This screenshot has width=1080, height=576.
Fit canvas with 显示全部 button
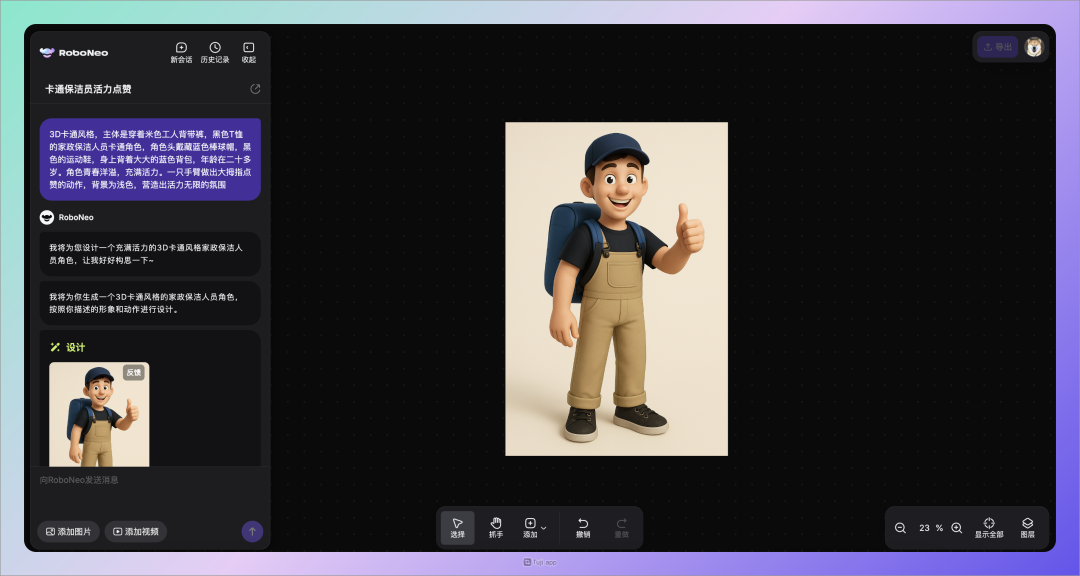989,527
